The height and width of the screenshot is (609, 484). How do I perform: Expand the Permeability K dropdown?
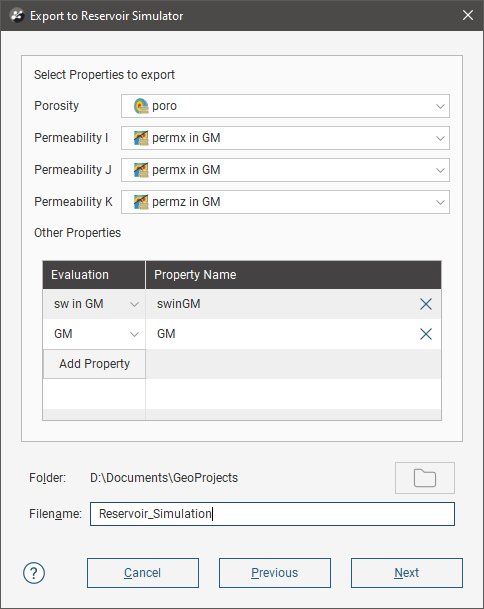285,202
